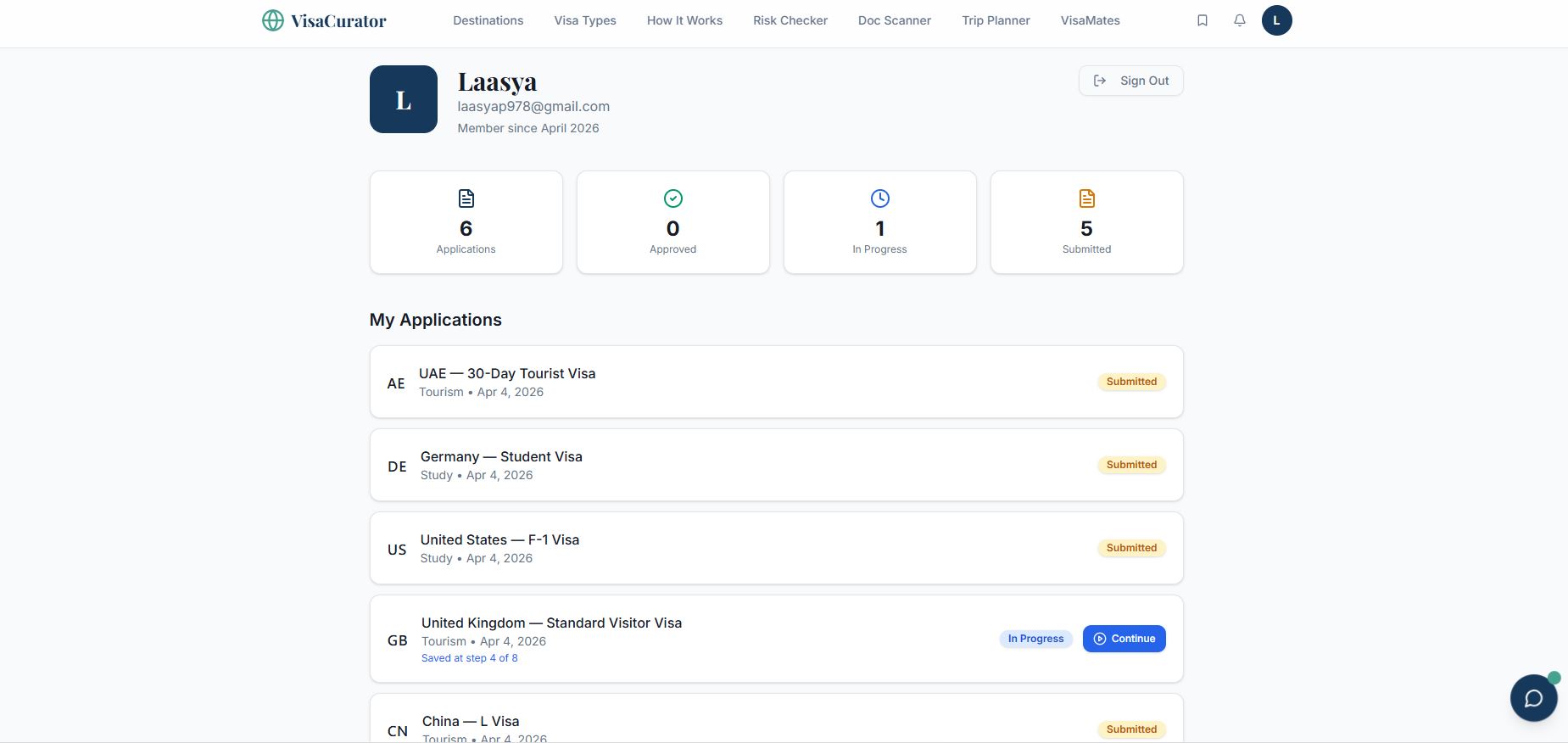Image resolution: width=1568 pixels, height=743 pixels.
Task: Click Submitted badge on Germany row
Action: pyautogui.click(x=1131, y=465)
